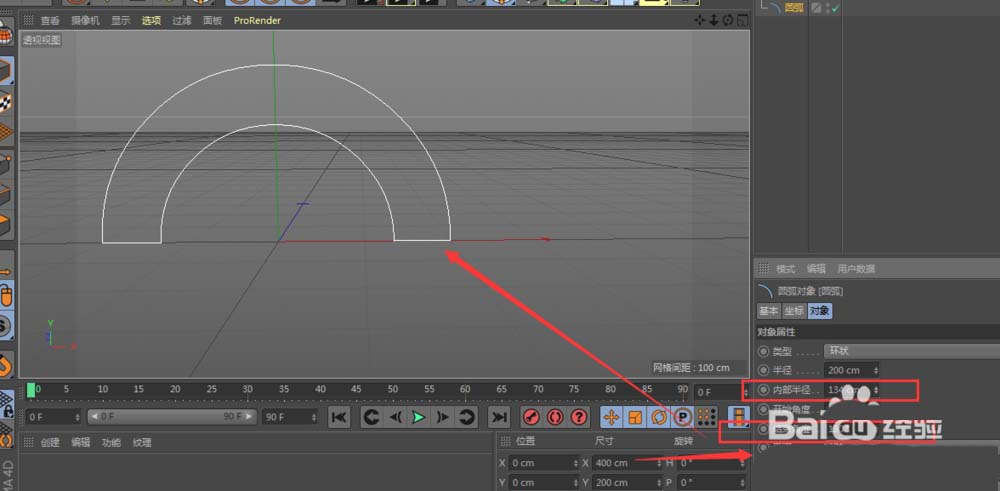Click frame 45 on the timeline ruler
Screen dimensions: 1000x491
click(x=356, y=390)
